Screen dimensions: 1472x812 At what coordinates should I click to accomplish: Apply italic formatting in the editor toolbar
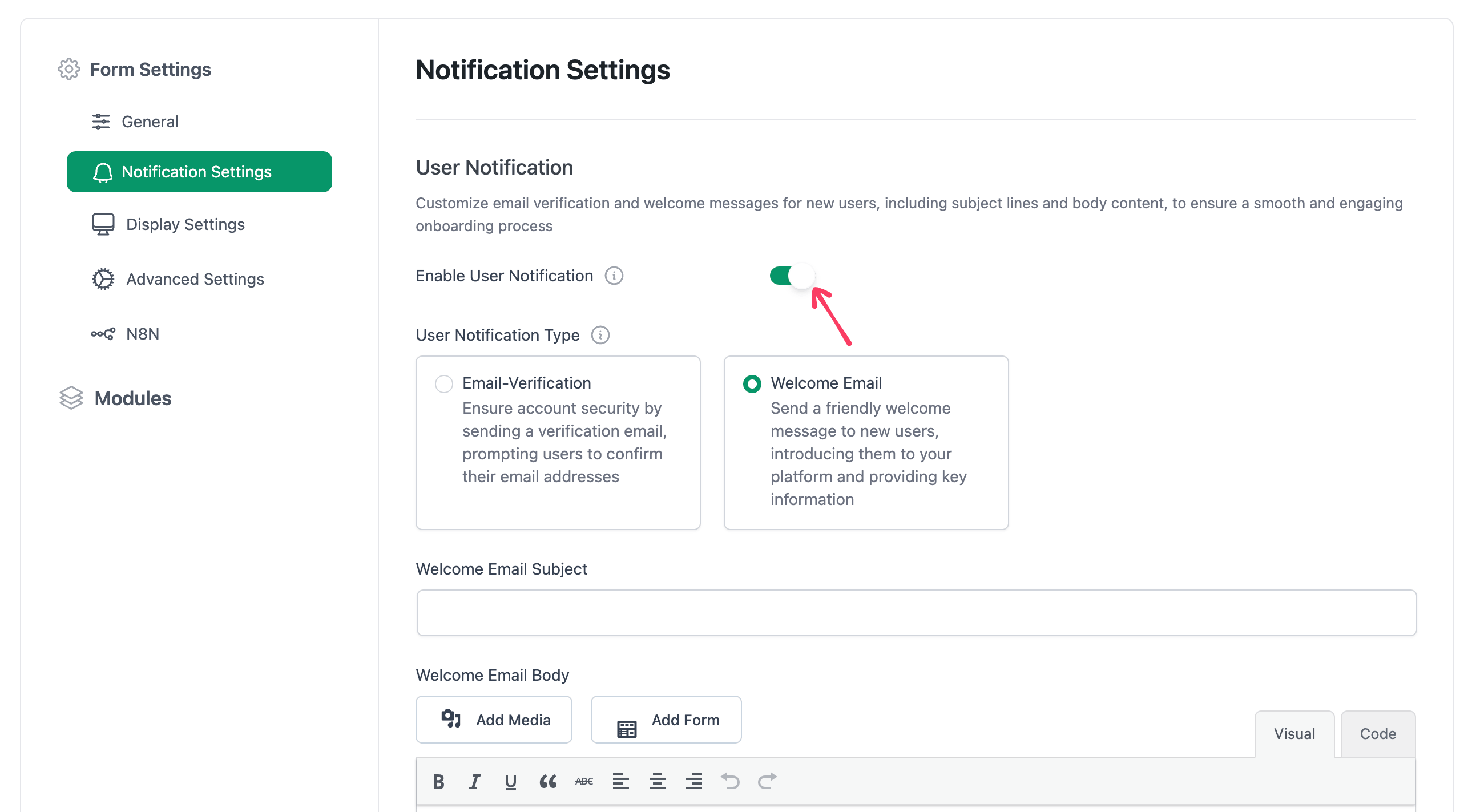point(474,782)
